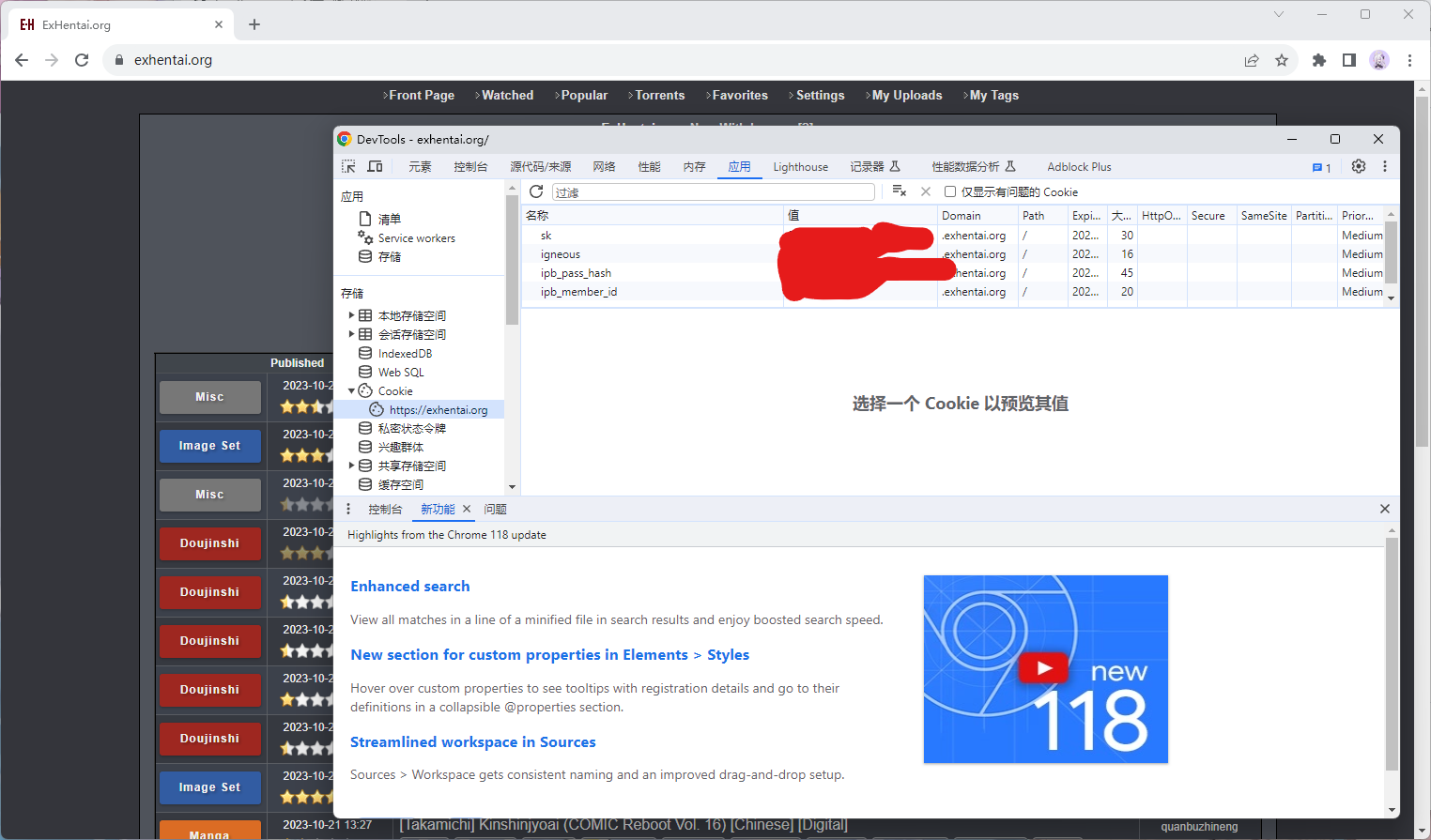Click the refresh cookies icon

click(535, 191)
